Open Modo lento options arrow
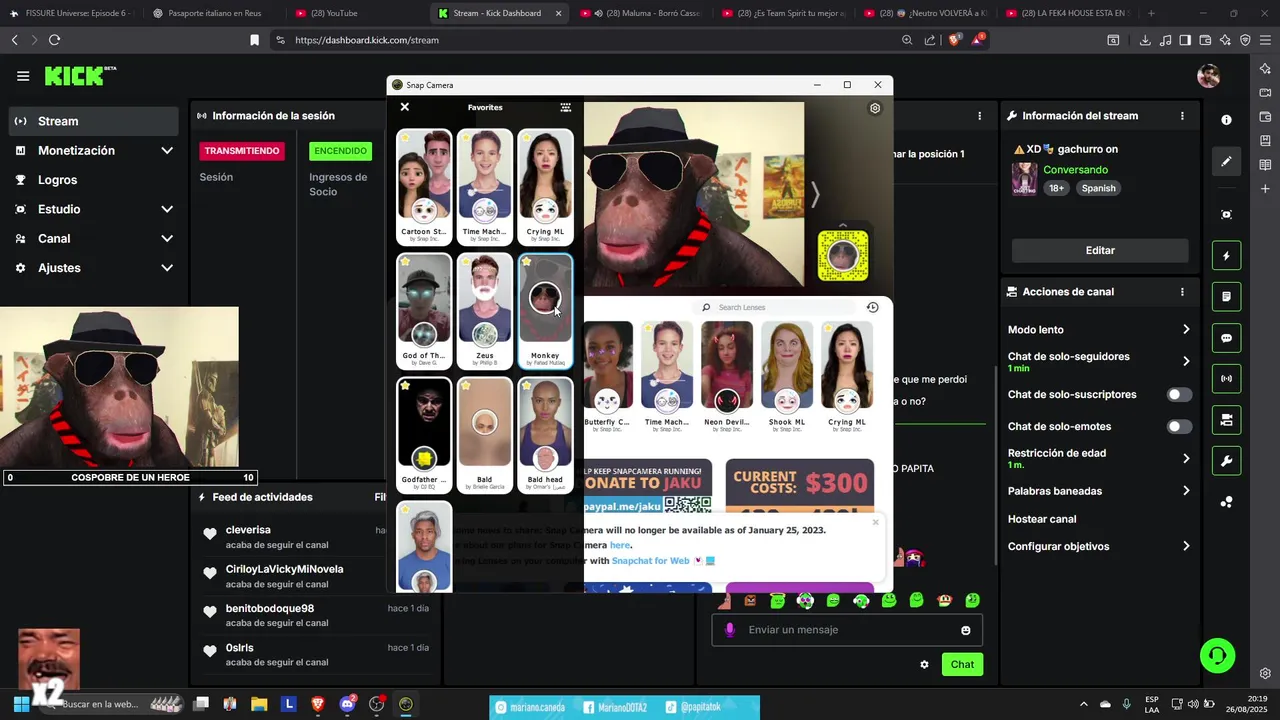Image resolution: width=1280 pixels, height=720 pixels. pyautogui.click(x=1186, y=330)
